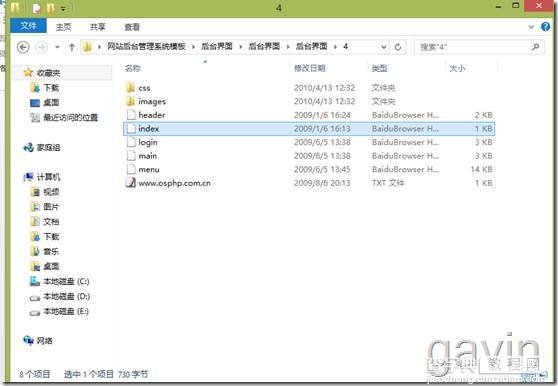Click the date "2009/8/6 20:13"
The height and width of the screenshot is (386, 558).
pyautogui.click(x=322, y=183)
